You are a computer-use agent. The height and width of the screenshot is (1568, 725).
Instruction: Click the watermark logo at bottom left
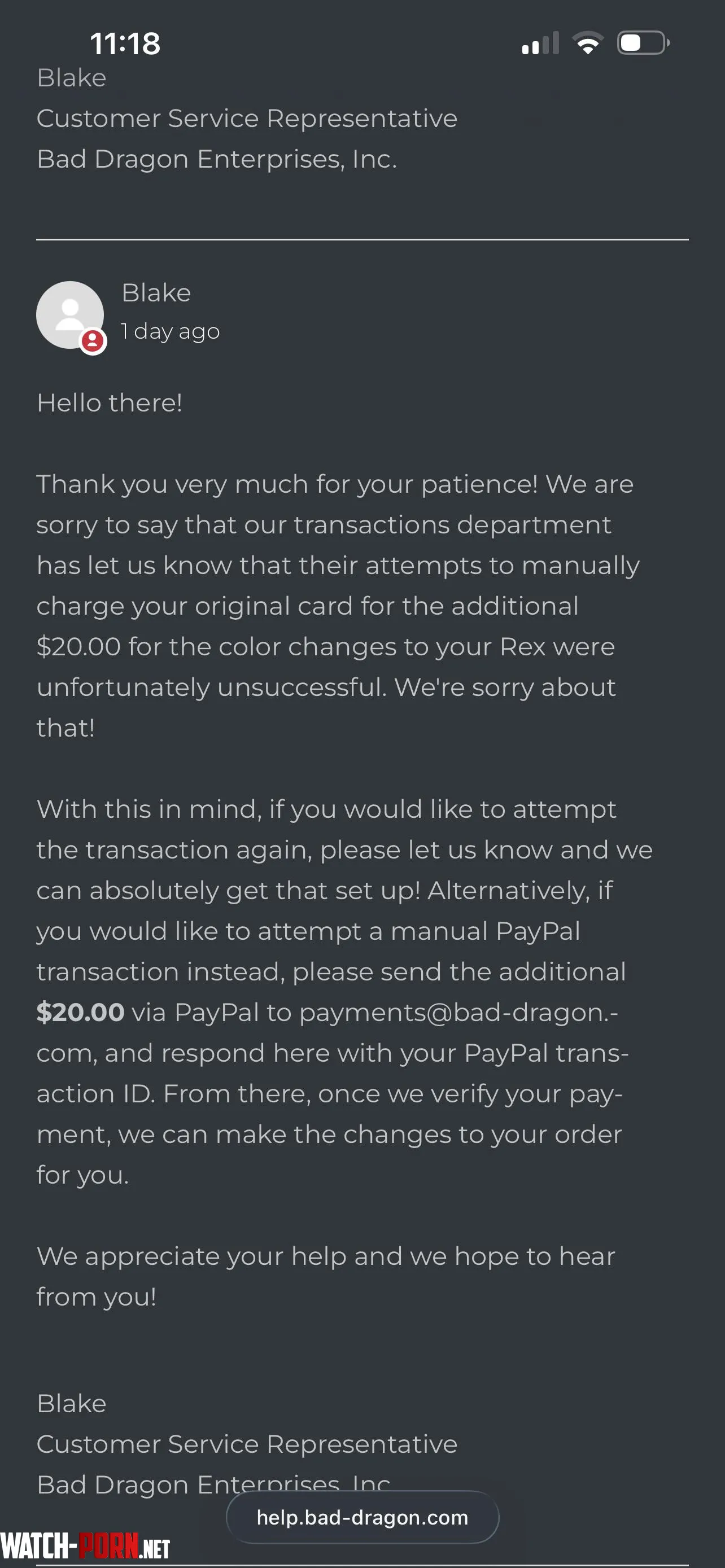pos(85,1546)
